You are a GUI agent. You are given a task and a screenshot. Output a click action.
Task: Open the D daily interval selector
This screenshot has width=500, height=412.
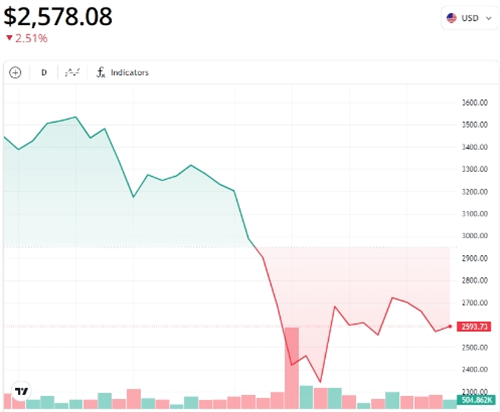44,72
